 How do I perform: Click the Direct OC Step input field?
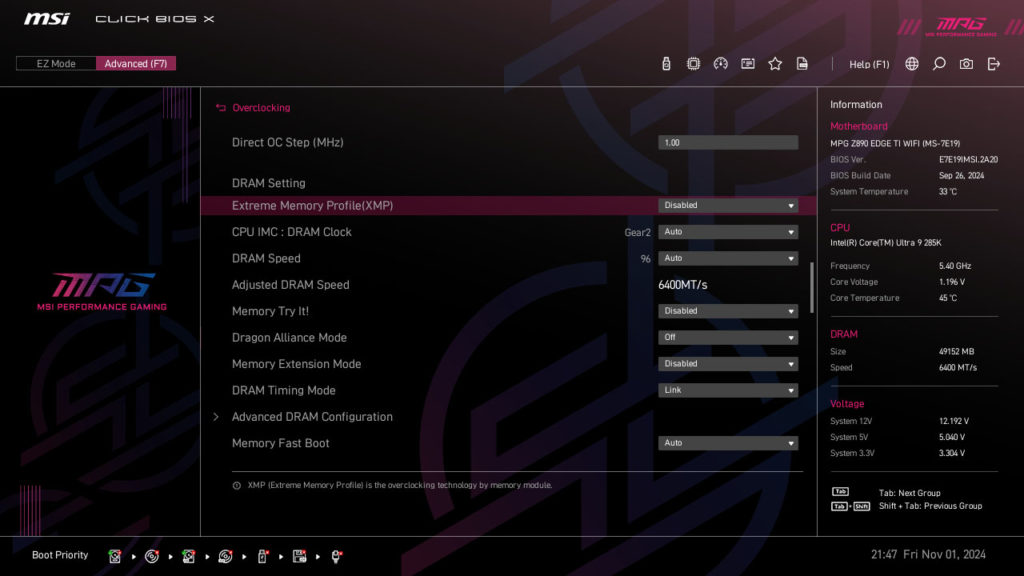click(727, 142)
